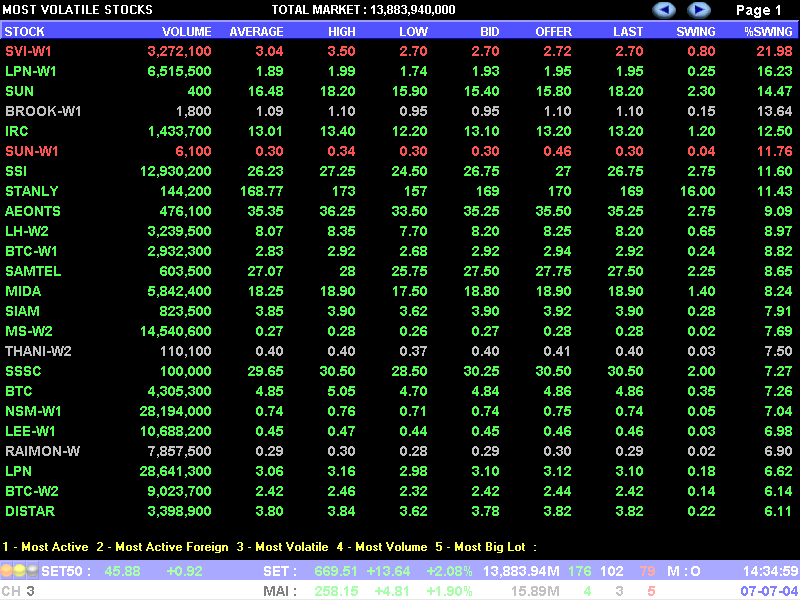Go to the next page with the right arrow
The width and height of the screenshot is (800, 600).
(x=698, y=10)
